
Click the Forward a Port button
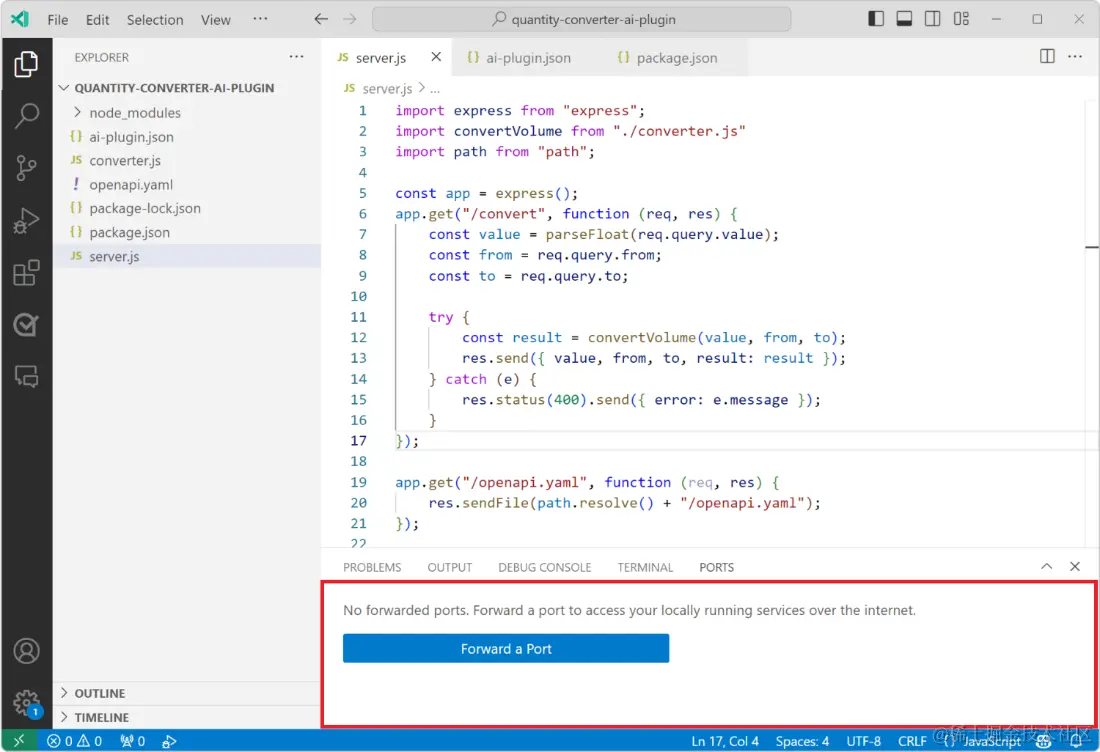[x=506, y=648]
